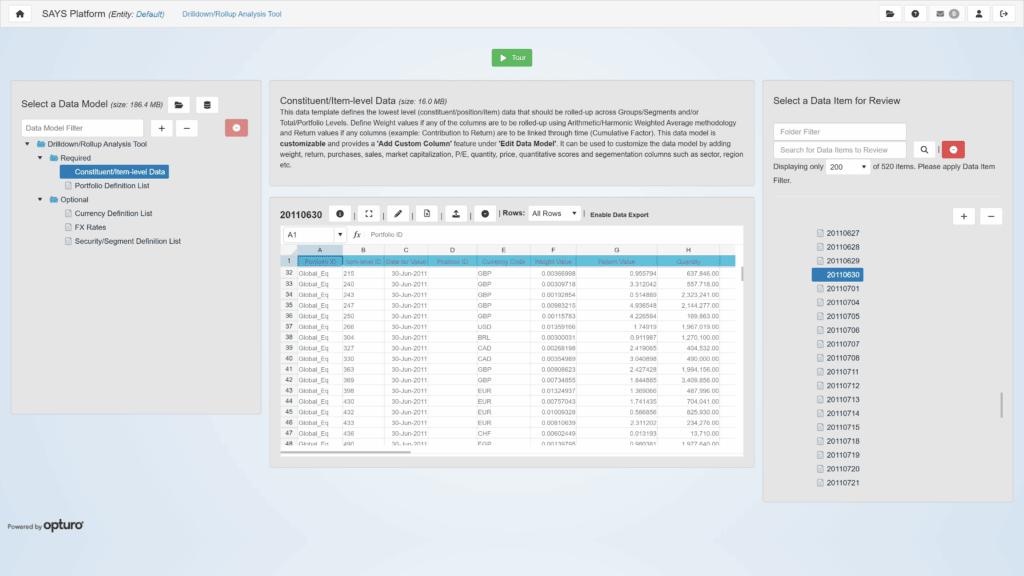Screen dimensions: 1024x576
Task: Click the database icon beside Data Model
Action: pos(207,105)
